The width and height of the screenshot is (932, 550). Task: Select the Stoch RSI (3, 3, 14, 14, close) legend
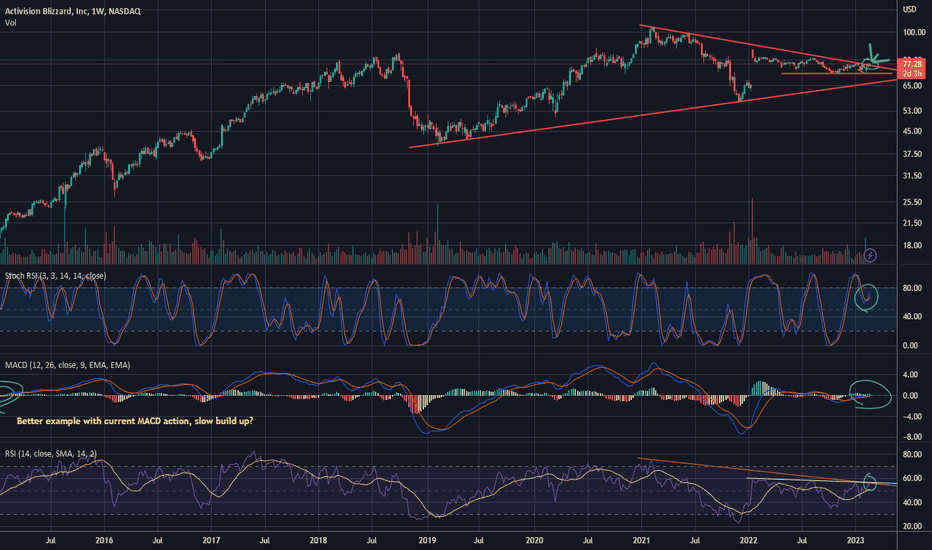tap(55, 276)
